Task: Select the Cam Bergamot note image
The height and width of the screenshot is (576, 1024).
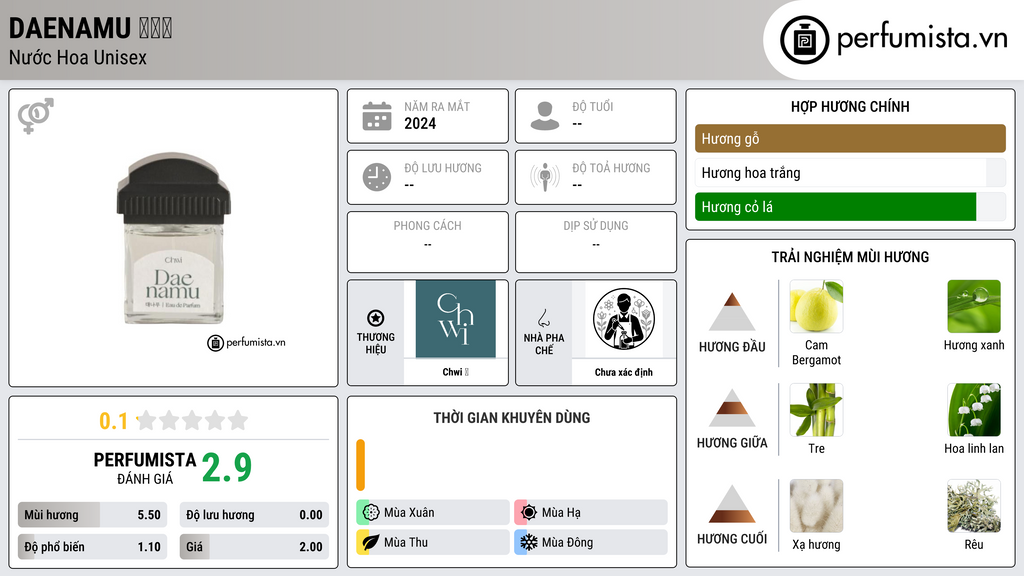Action: (816, 306)
